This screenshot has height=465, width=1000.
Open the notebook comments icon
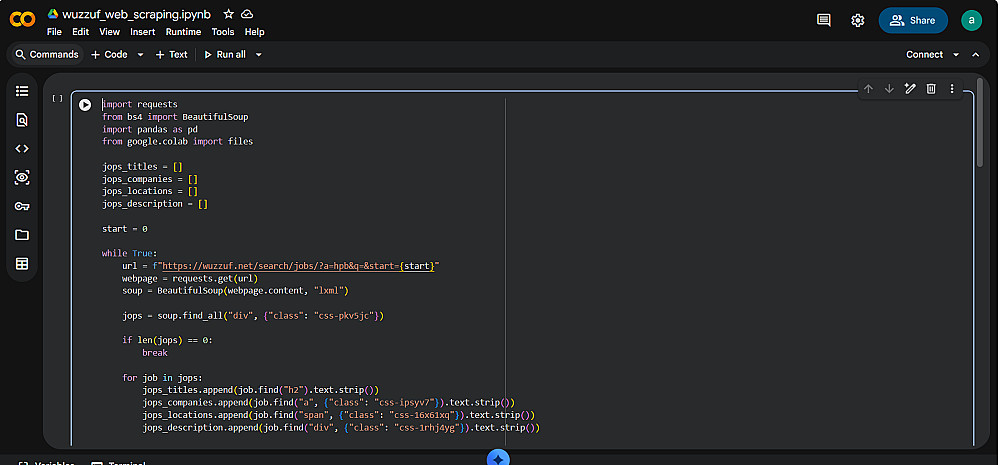click(x=823, y=20)
